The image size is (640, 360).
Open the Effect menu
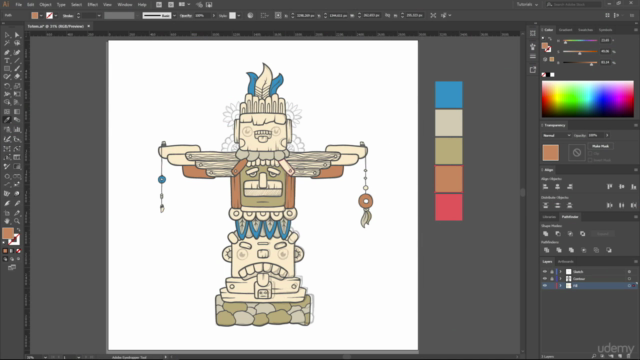pos(93,4)
